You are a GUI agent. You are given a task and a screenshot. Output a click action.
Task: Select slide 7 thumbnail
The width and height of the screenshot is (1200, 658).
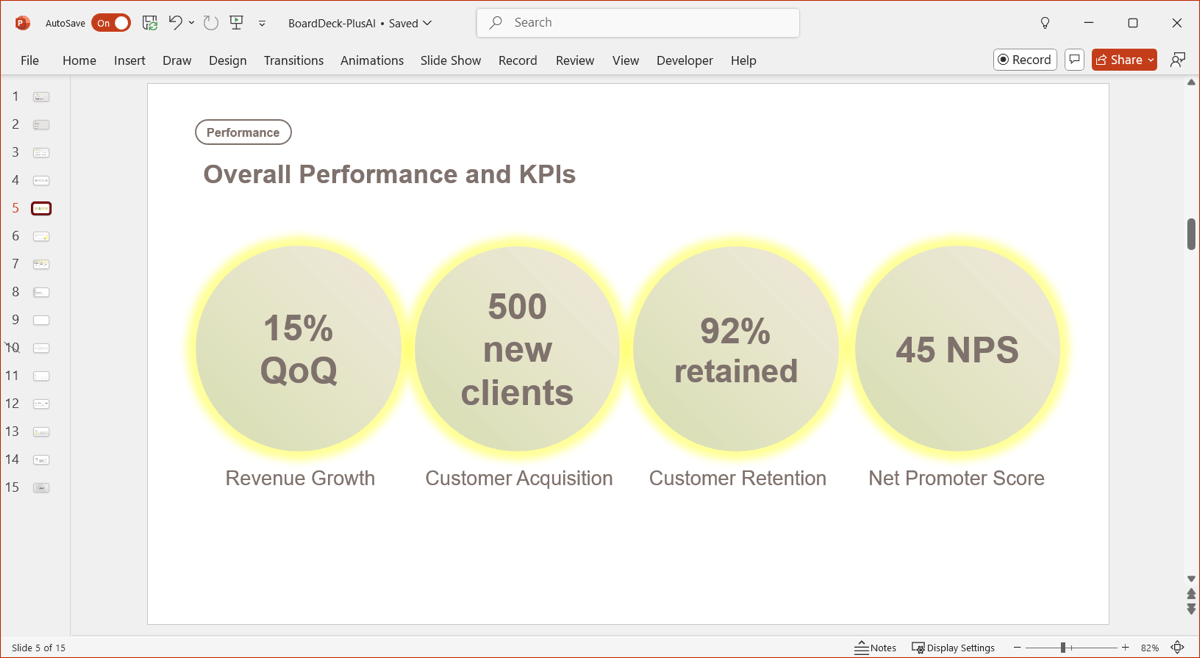click(x=41, y=264)
